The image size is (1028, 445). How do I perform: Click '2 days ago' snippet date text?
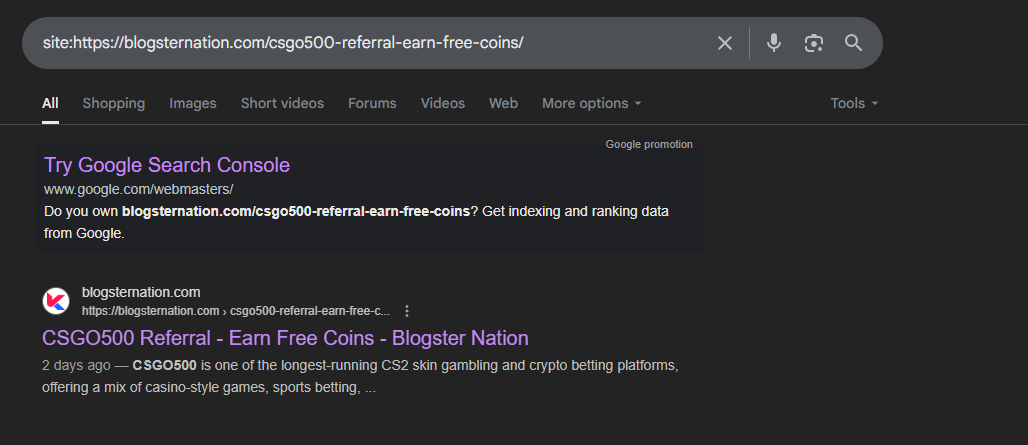click(x=76, y=366)
